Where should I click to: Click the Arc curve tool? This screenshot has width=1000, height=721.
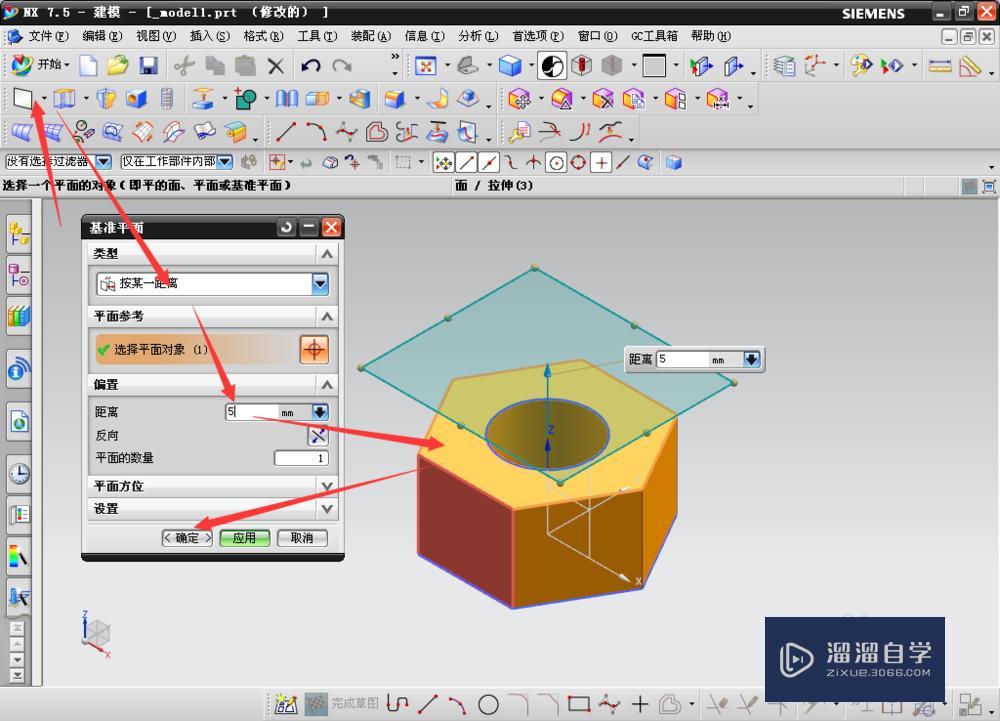point(316,131)
